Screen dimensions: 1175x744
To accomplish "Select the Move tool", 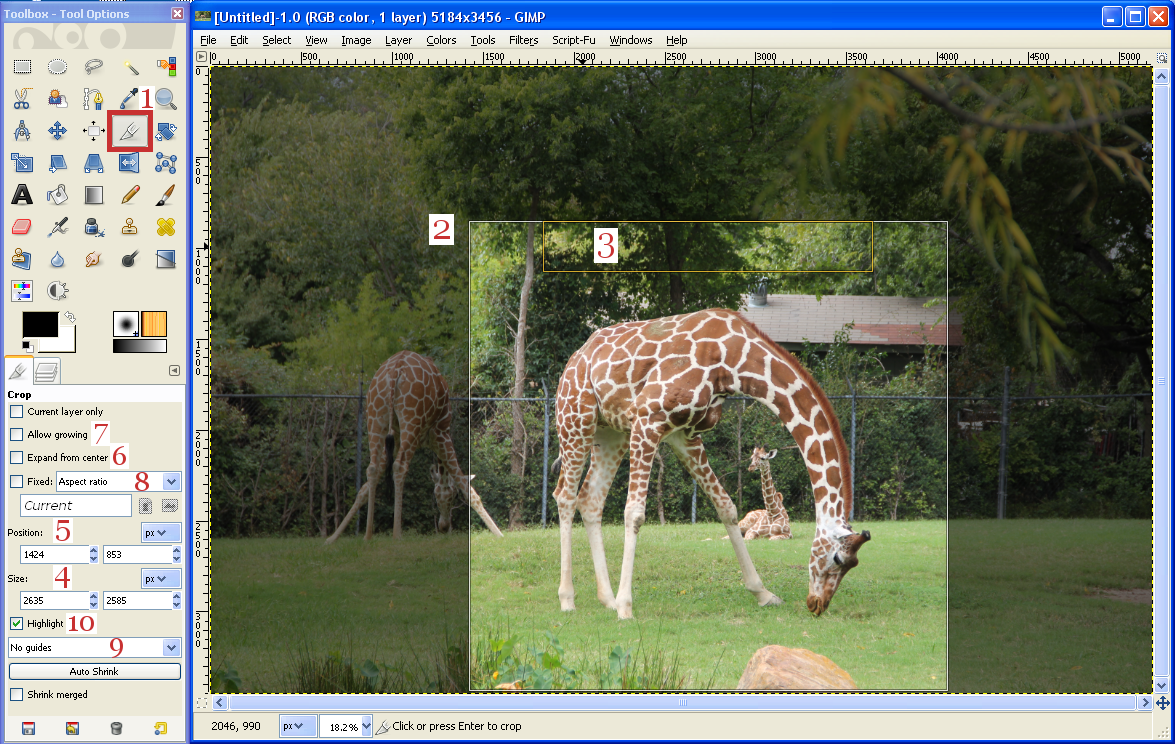I will [57, 131].
